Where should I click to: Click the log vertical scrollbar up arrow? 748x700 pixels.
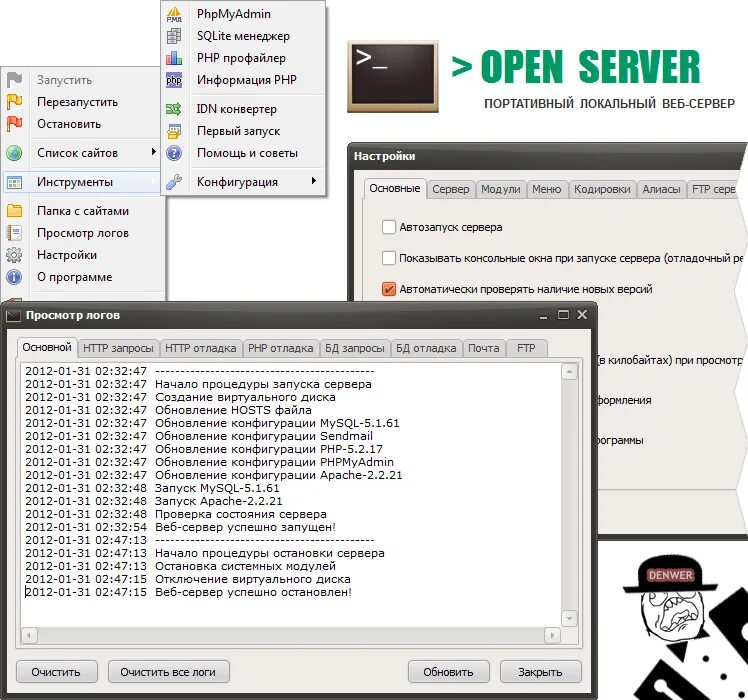pyautogui.click(x=569, y=372)
